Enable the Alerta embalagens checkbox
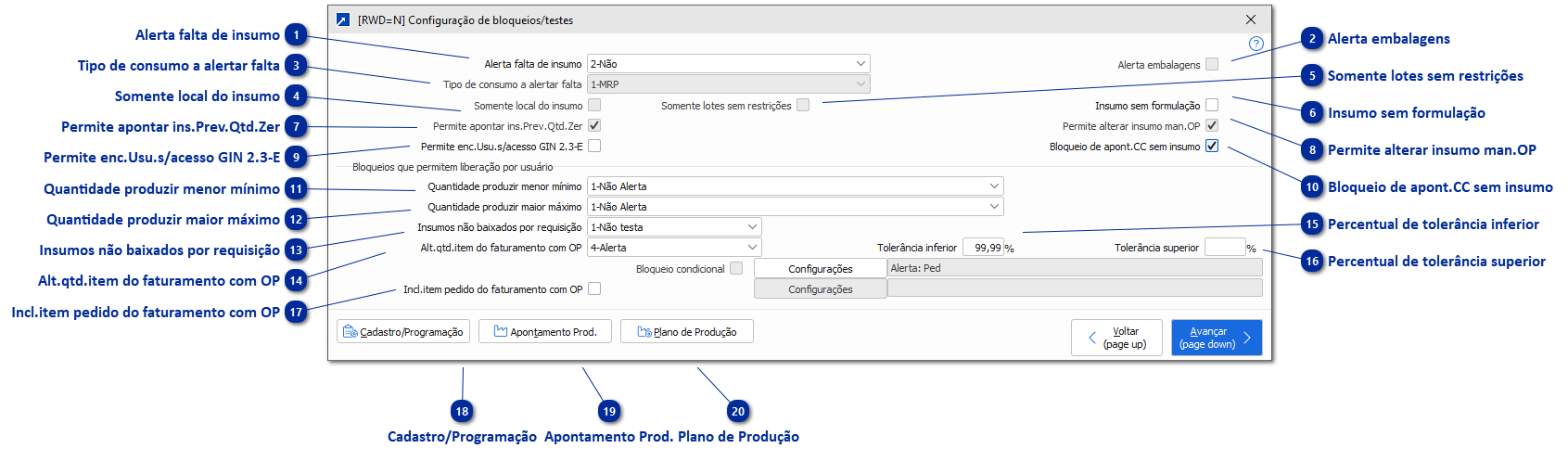 click(x=1212, y=65)
